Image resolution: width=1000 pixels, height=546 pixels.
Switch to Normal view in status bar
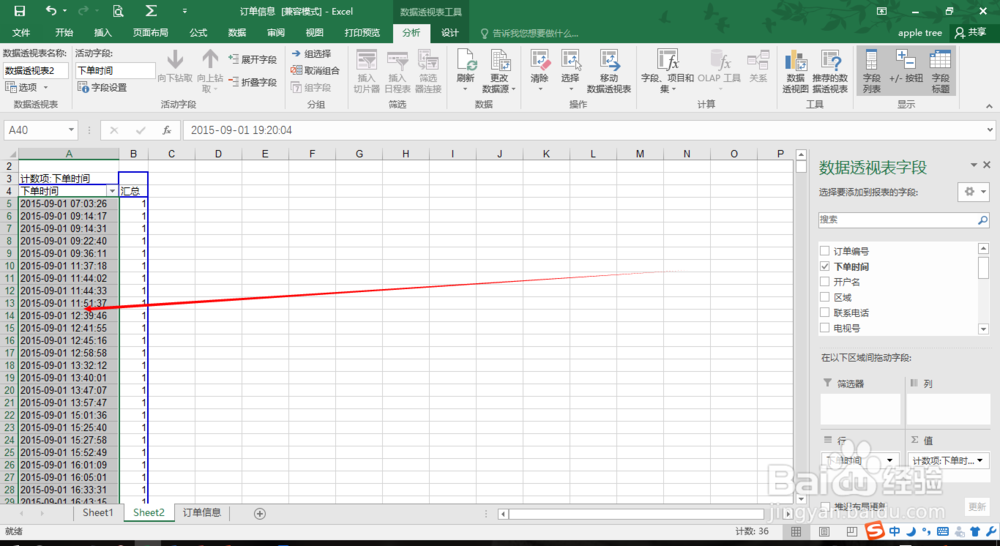tap(796, 531)
